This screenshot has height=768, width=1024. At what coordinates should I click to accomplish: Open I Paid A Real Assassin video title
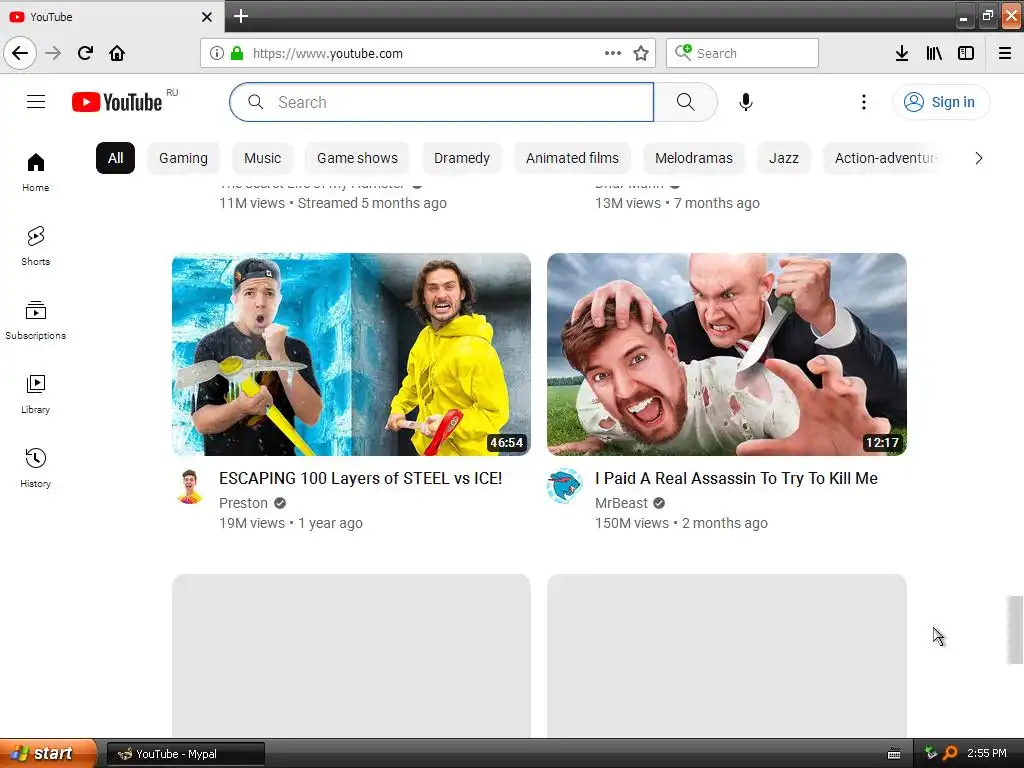click(x=736, y=478)
